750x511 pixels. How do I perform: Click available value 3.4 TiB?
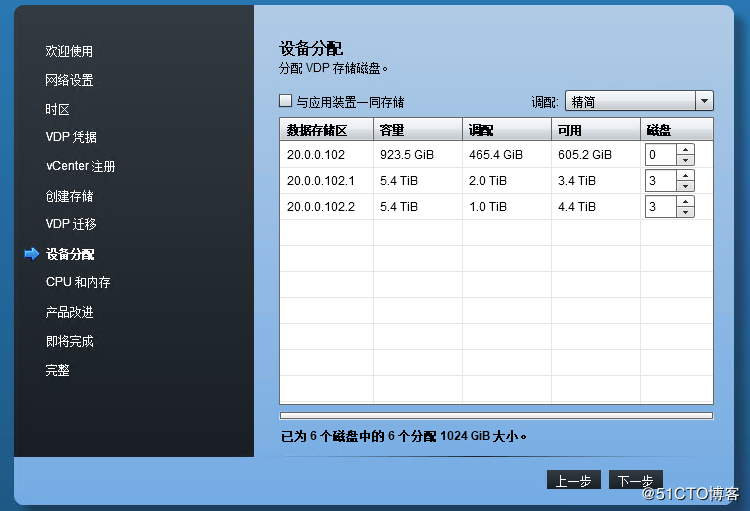576,180
